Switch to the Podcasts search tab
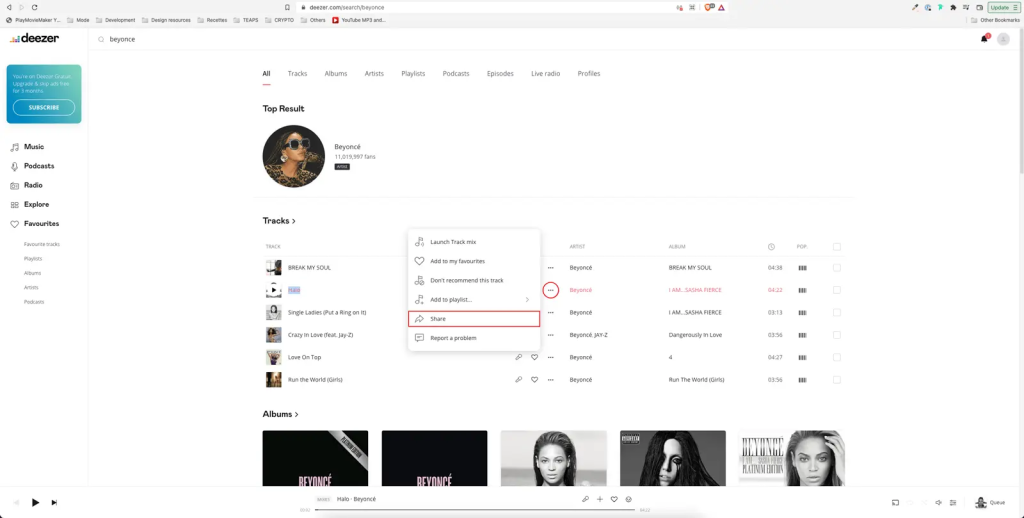Screen dimensions: 1024x518 (x=456, y=73)
